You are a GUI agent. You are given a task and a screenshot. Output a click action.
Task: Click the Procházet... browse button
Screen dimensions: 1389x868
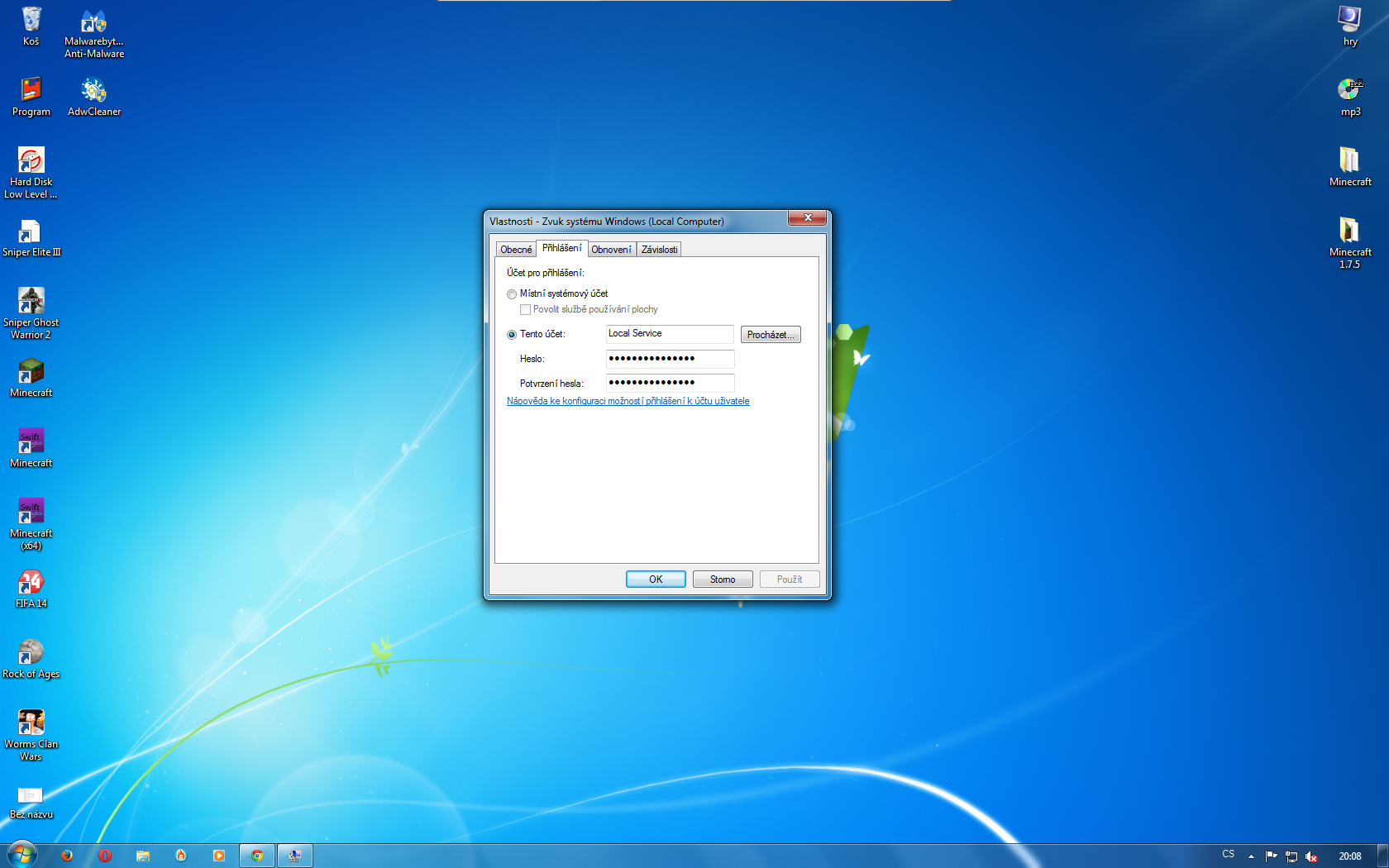point(770,335)
